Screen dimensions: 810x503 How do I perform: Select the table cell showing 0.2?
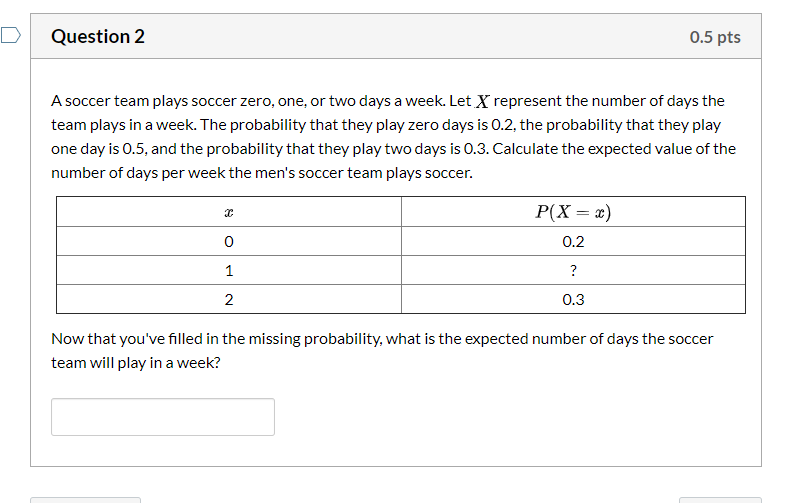(x=573, y=241)
